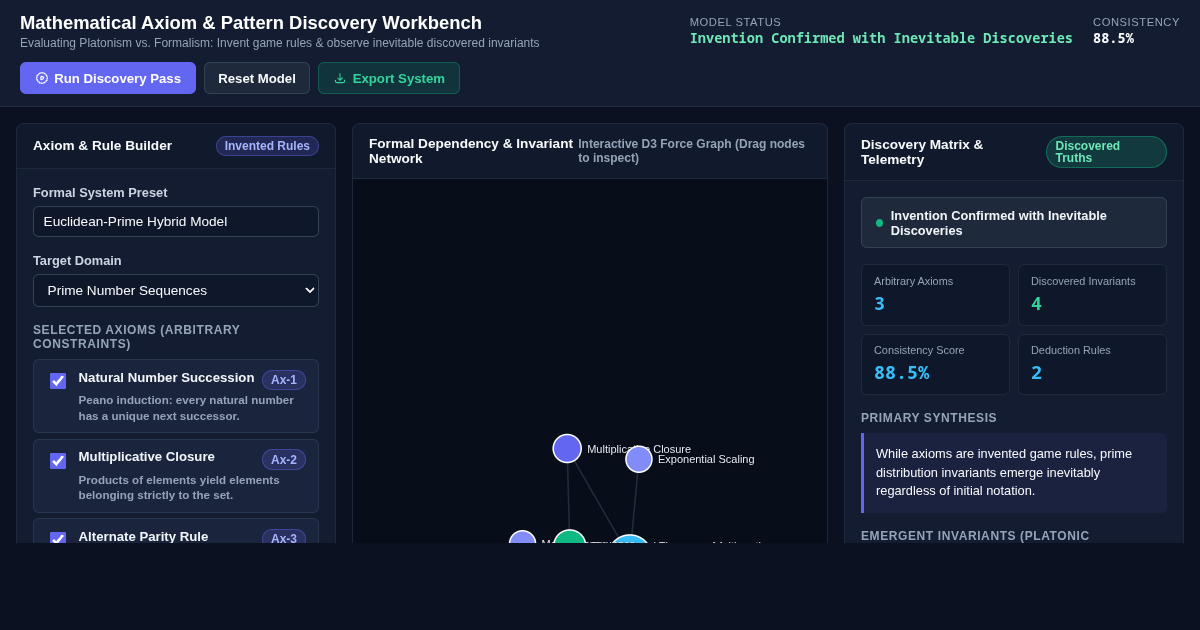
Task: Click the Arbitrary Axioms stat card
Action: (x=935, y=295)
